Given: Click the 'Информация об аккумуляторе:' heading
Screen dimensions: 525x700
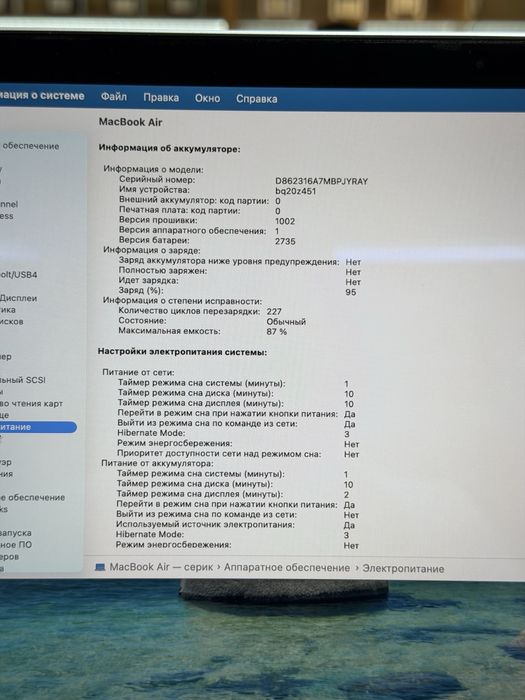Looking at the screenshot, I should point(170,149).
